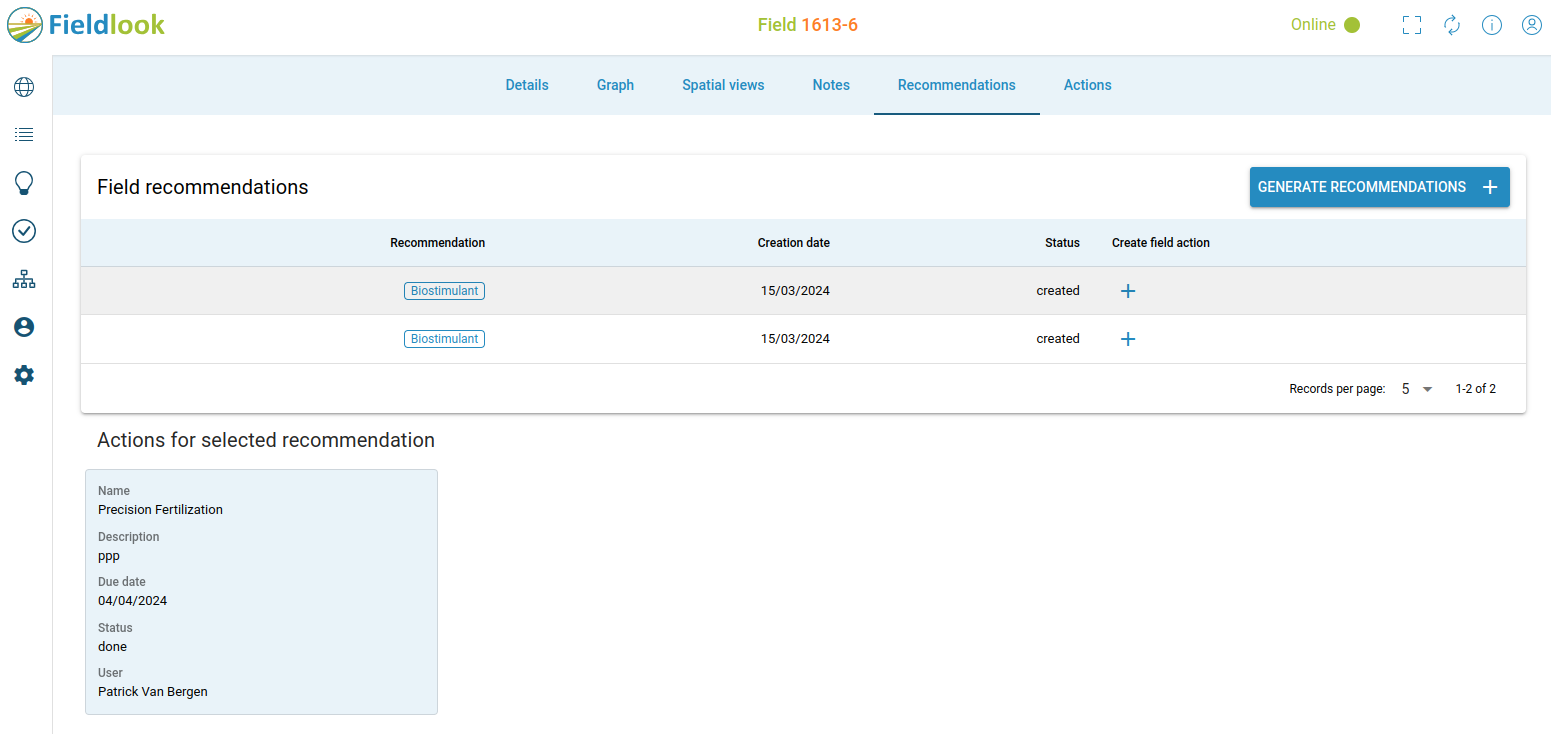
Task: Open recommendations via the lightbulb sidebar icon
Action: [23, 183]
